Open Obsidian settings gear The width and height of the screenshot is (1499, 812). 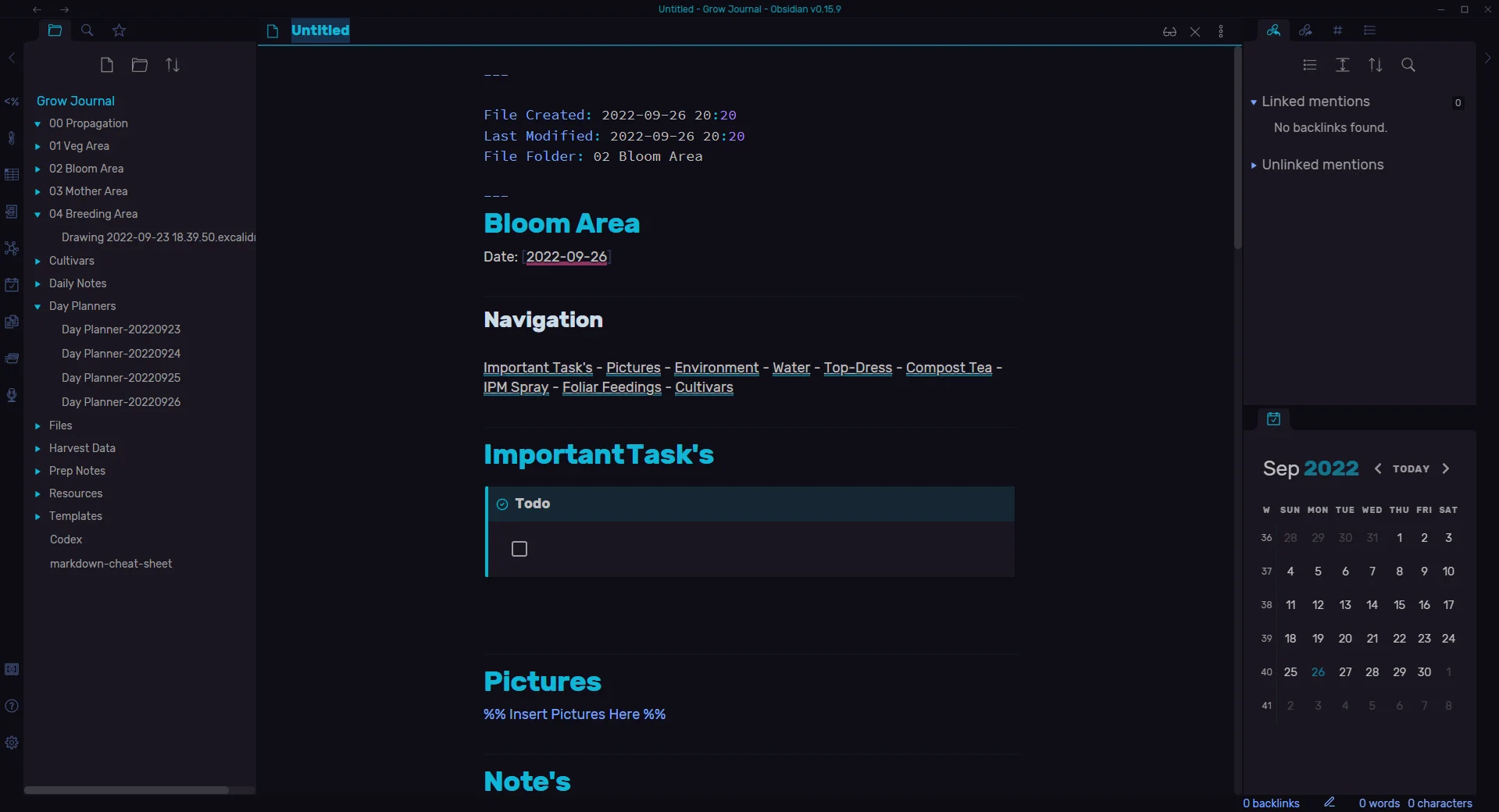click(x=12, y=743)
